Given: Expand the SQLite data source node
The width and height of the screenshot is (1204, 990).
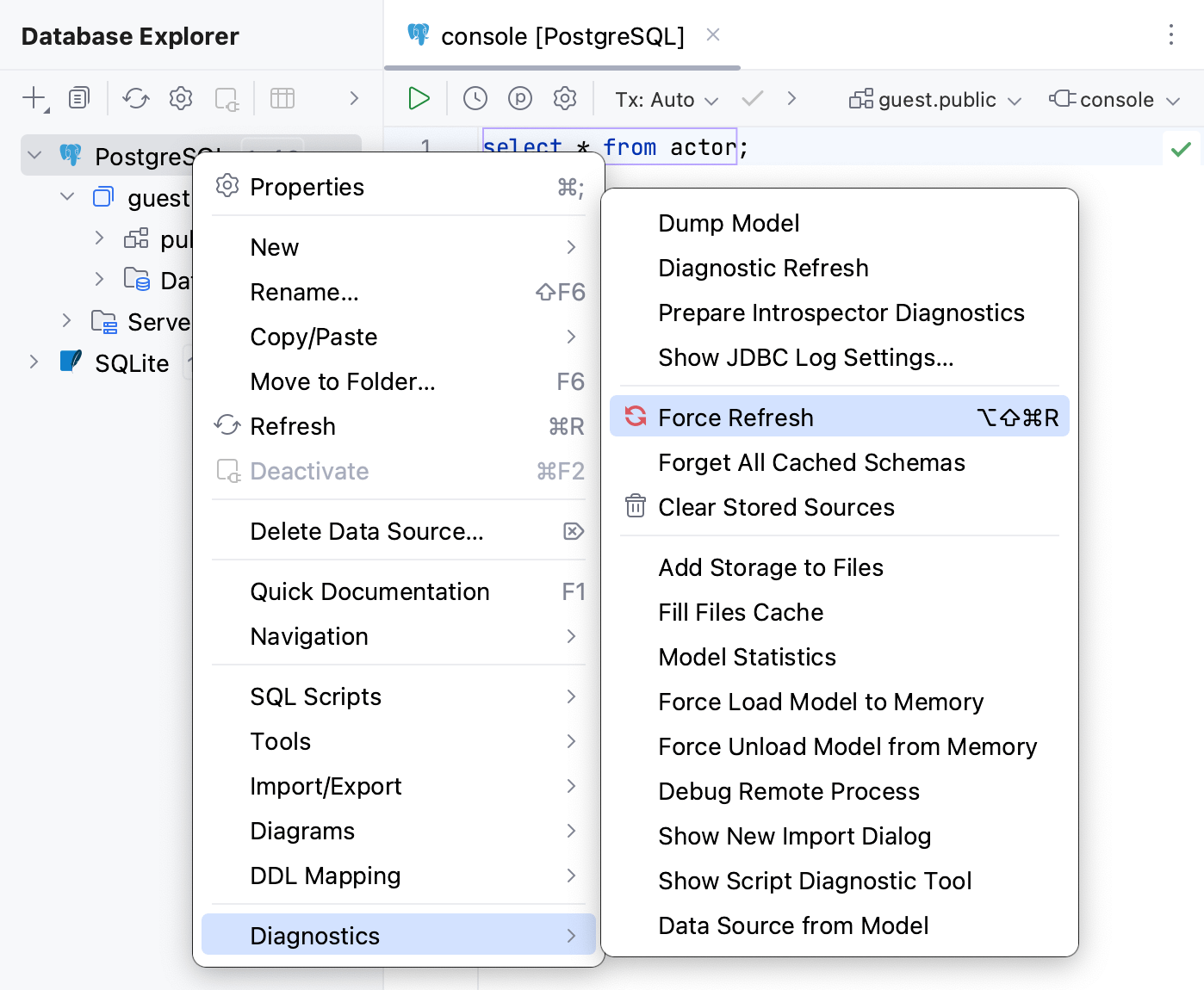Looking at the screenshot, I should 34,362.
